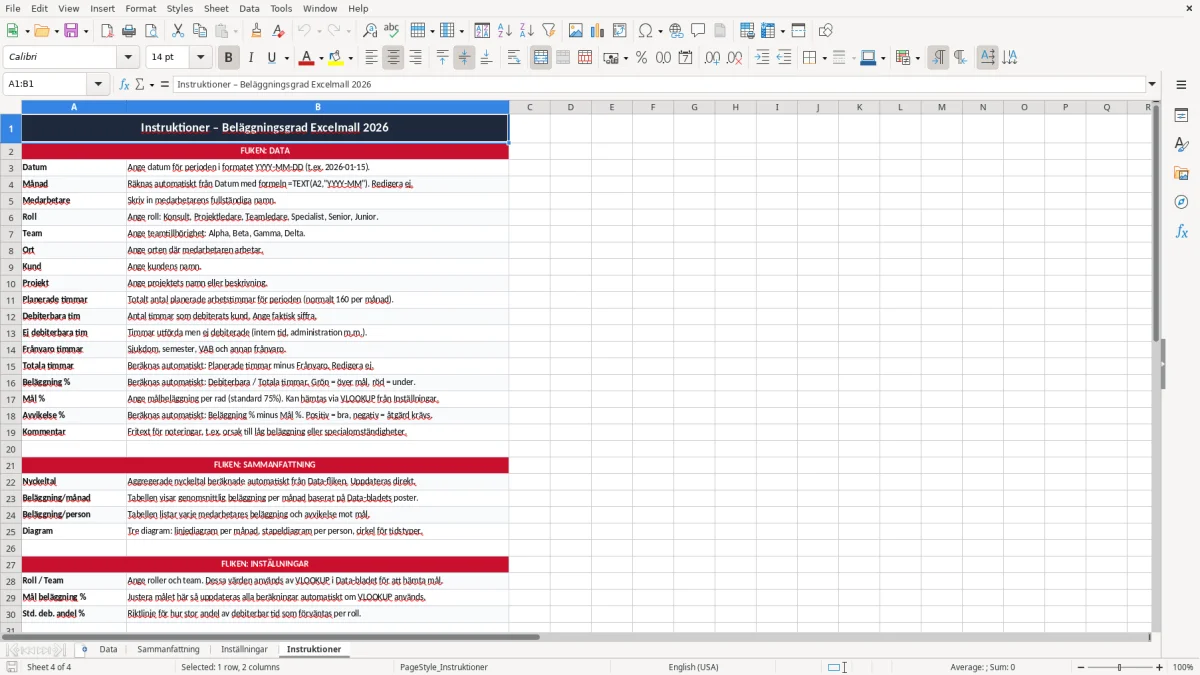Viewport: 1200px width, 675px height.
Task: Toggle Bold formatting
Action: pyautogui.click(x=228, y=58)
